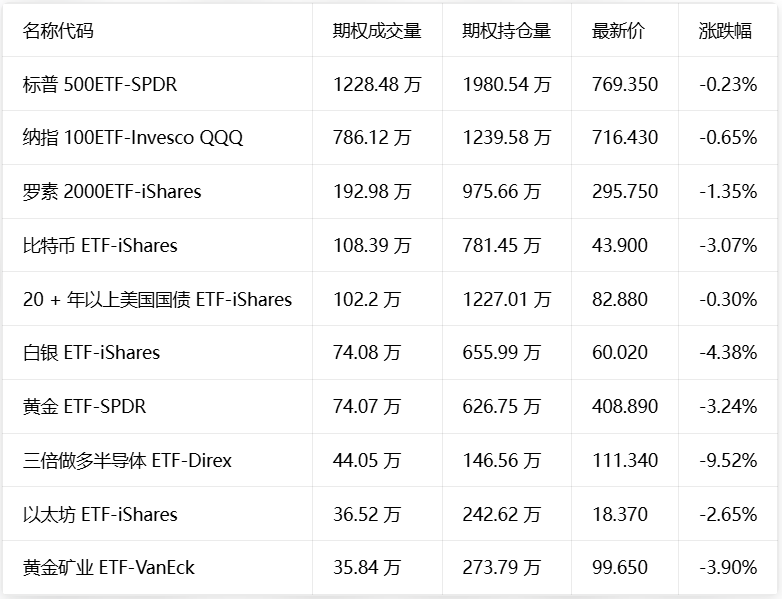Image resolution: width=782 pixels, height=599 pixels.
Task: Click the 名称代码 column header
Action: point(58,31)
